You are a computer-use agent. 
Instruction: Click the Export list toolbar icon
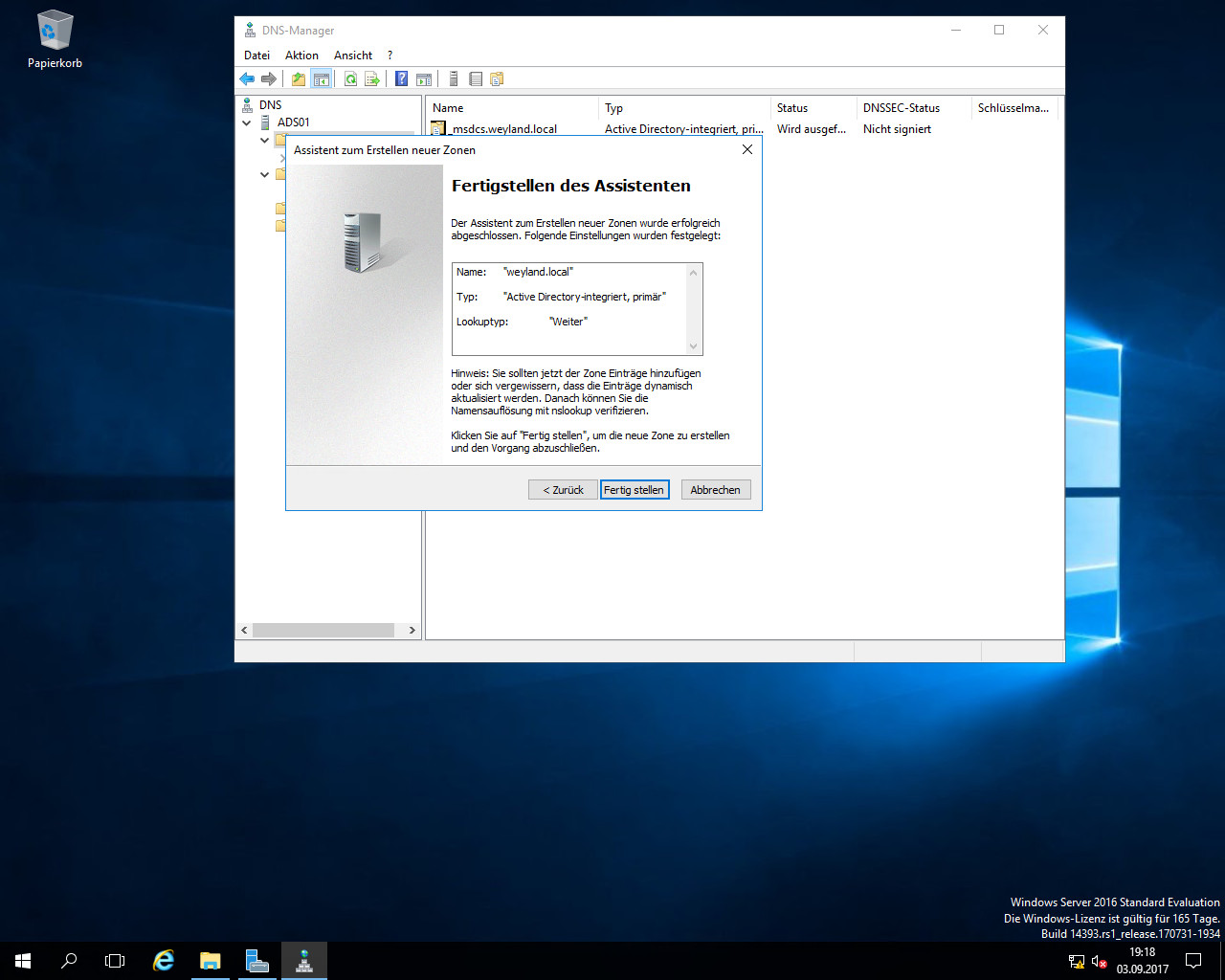point(372,79)
